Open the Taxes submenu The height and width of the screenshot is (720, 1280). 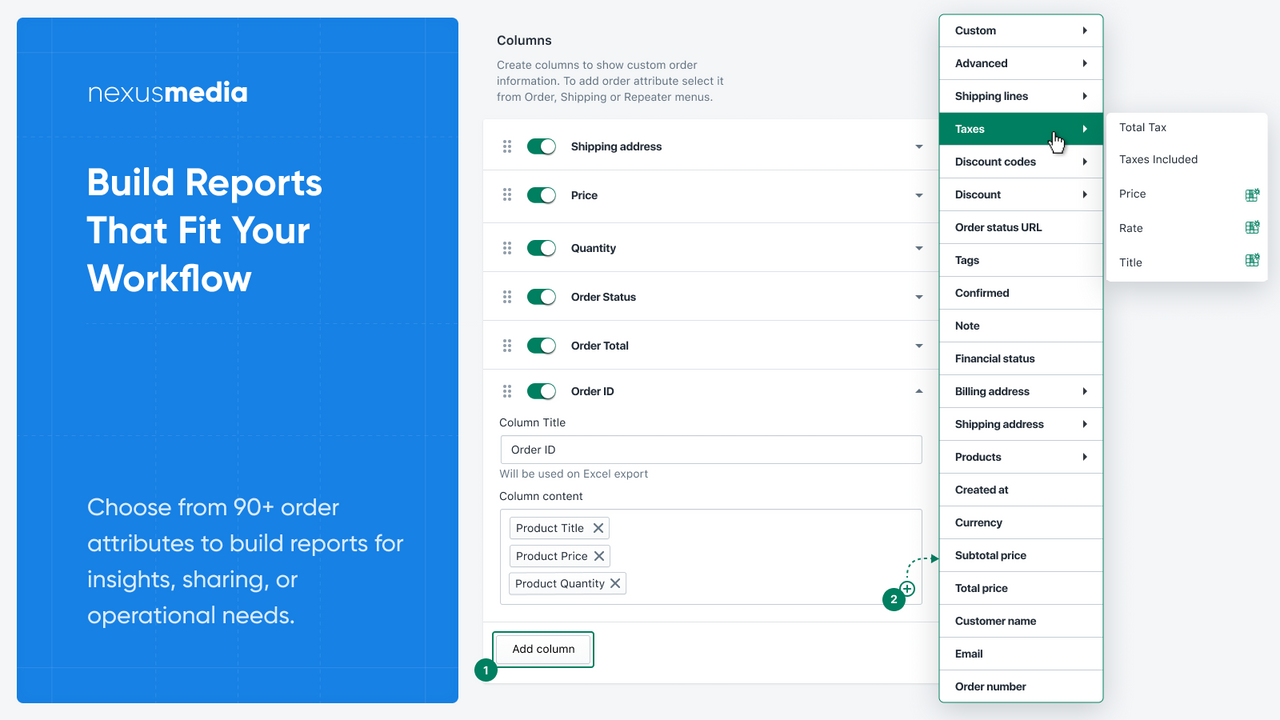pyautogui.click(x=1021, y=129)
